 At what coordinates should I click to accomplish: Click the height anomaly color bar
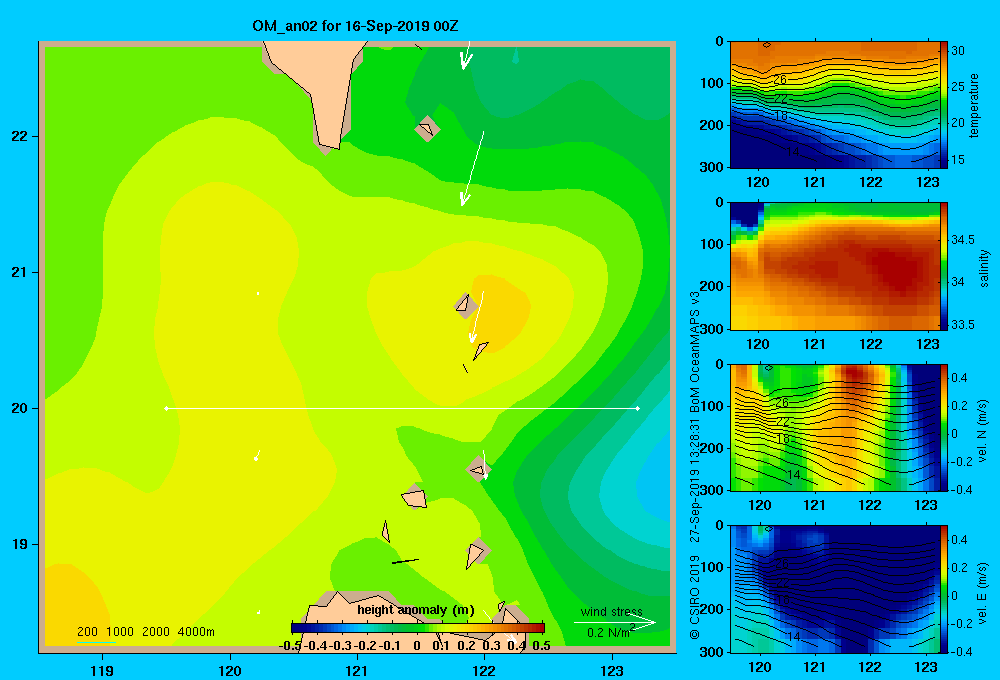tap(418, 628)
